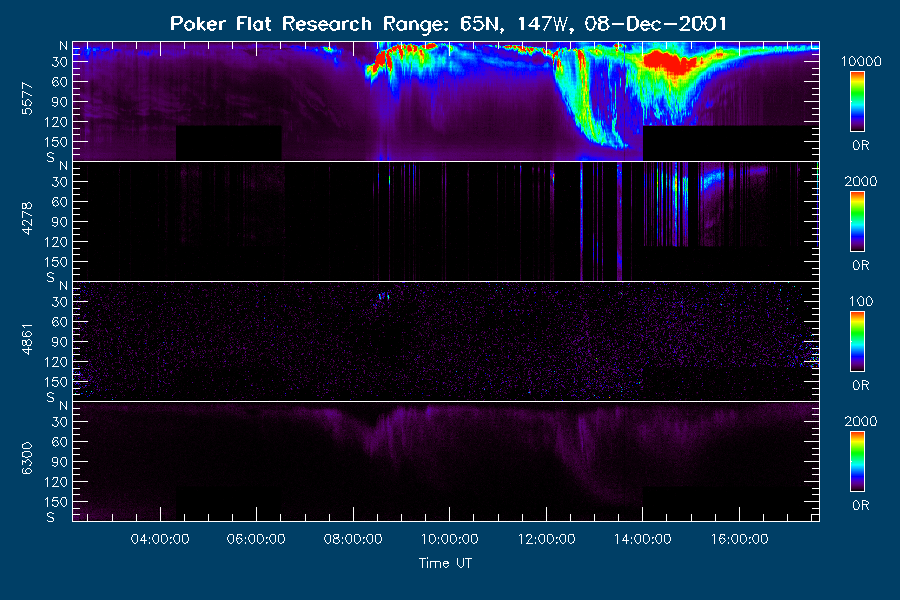Click the plot title Poker Flat Research Range
Screen dimensions: 900x600
(448, 24)
